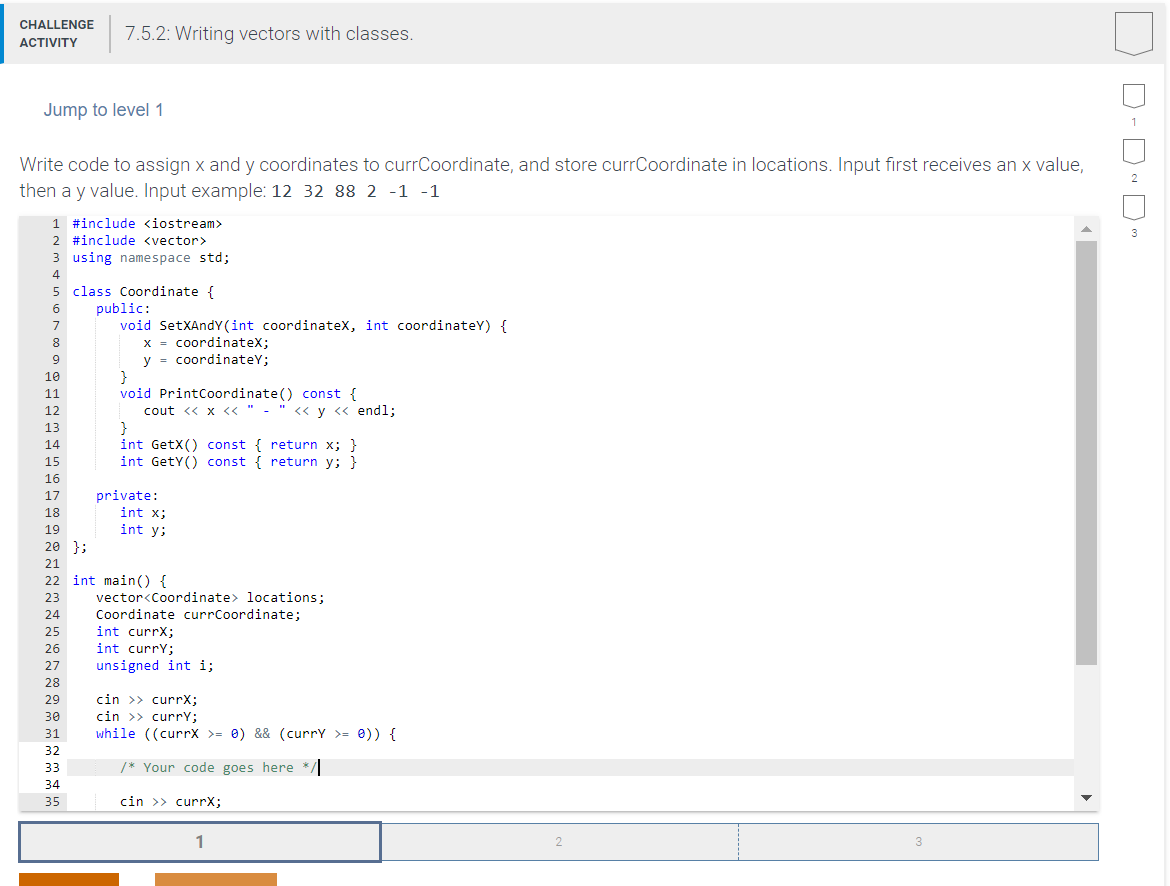Click the level 3 bookmark icon on the right
Image resolution: width=1170 pixels, height=886 pixels.
1133,208
